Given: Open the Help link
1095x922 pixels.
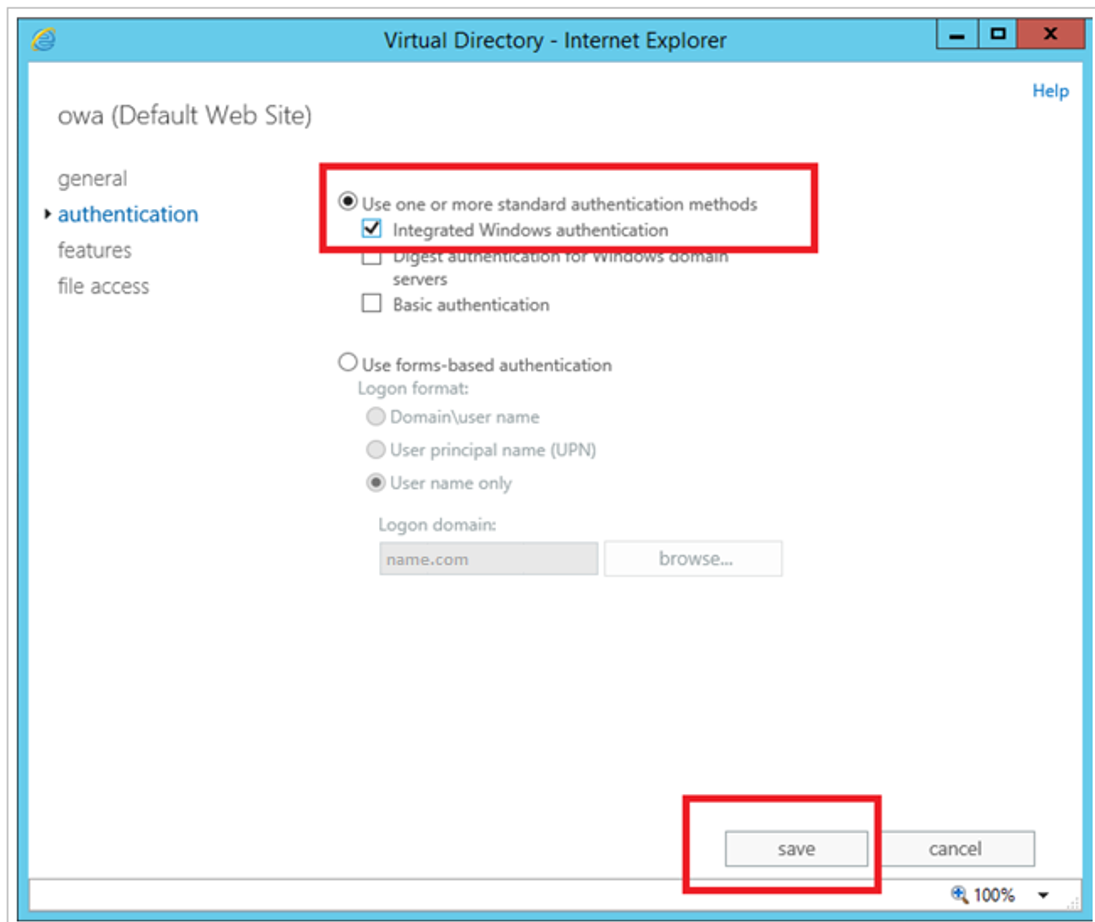Looking at the screenshot, I should [x=1050, y=91].
